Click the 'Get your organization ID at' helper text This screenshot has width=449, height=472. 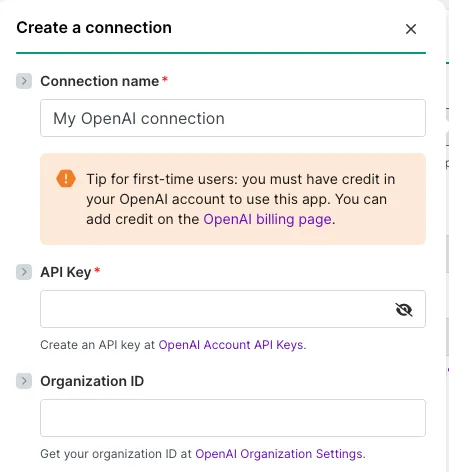coord(116,454)
